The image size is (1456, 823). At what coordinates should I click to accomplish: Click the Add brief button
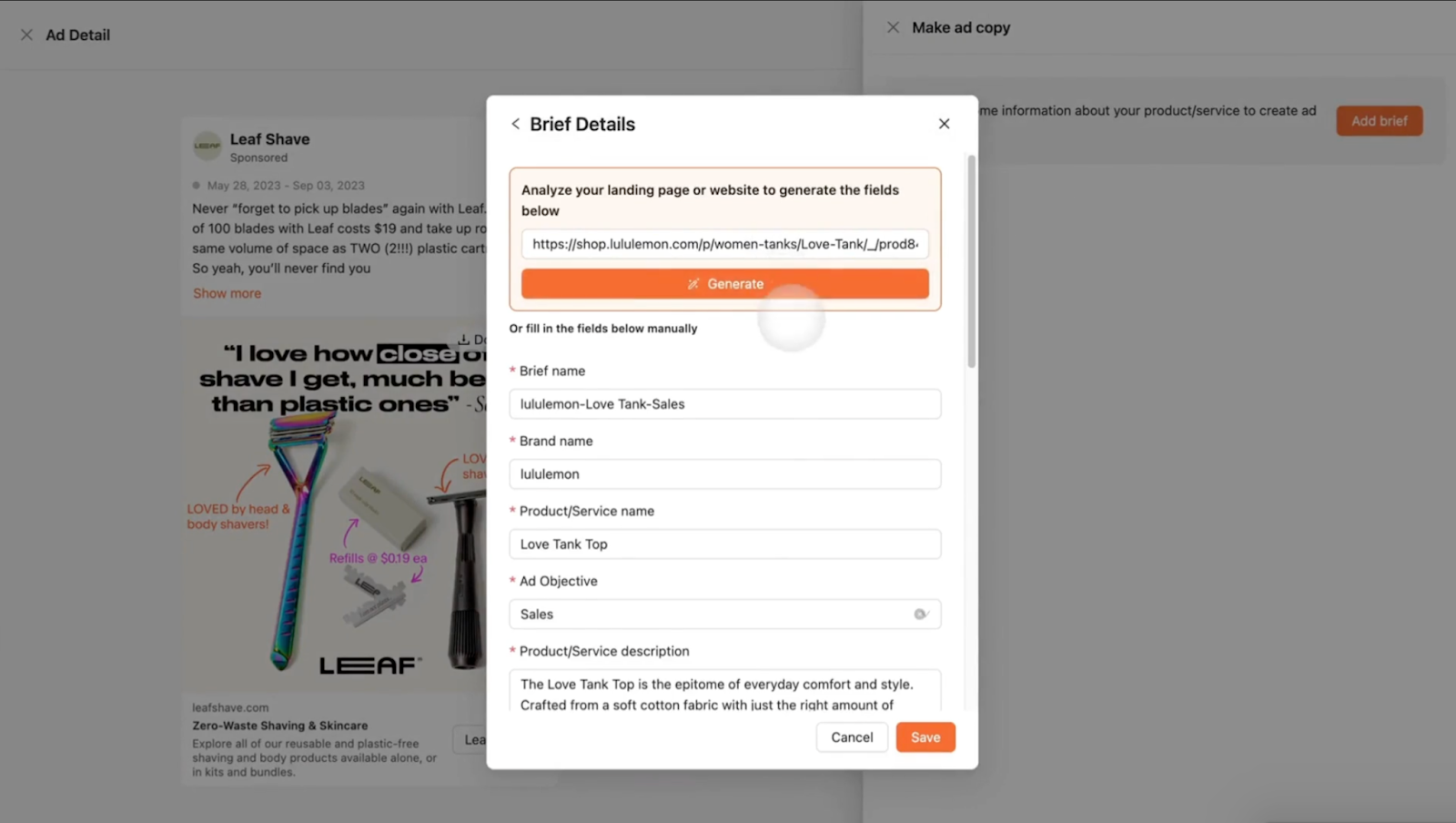click(x=1379, y=120)
